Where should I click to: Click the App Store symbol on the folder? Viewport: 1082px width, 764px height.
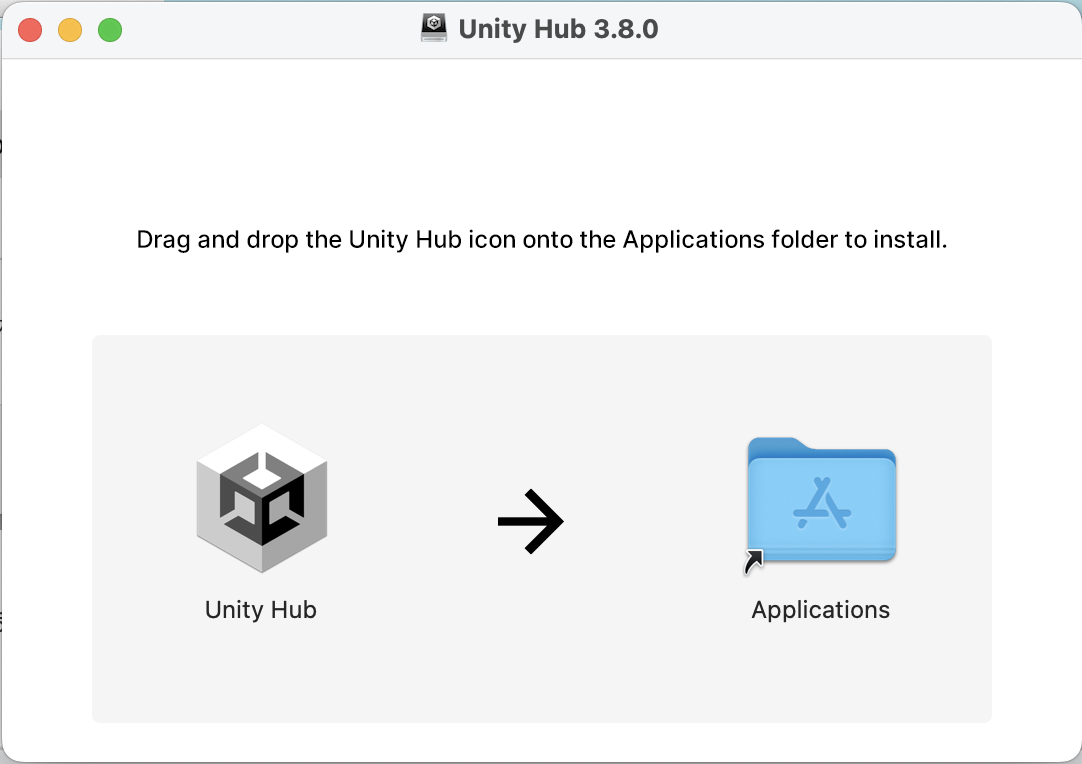[822, 505]
